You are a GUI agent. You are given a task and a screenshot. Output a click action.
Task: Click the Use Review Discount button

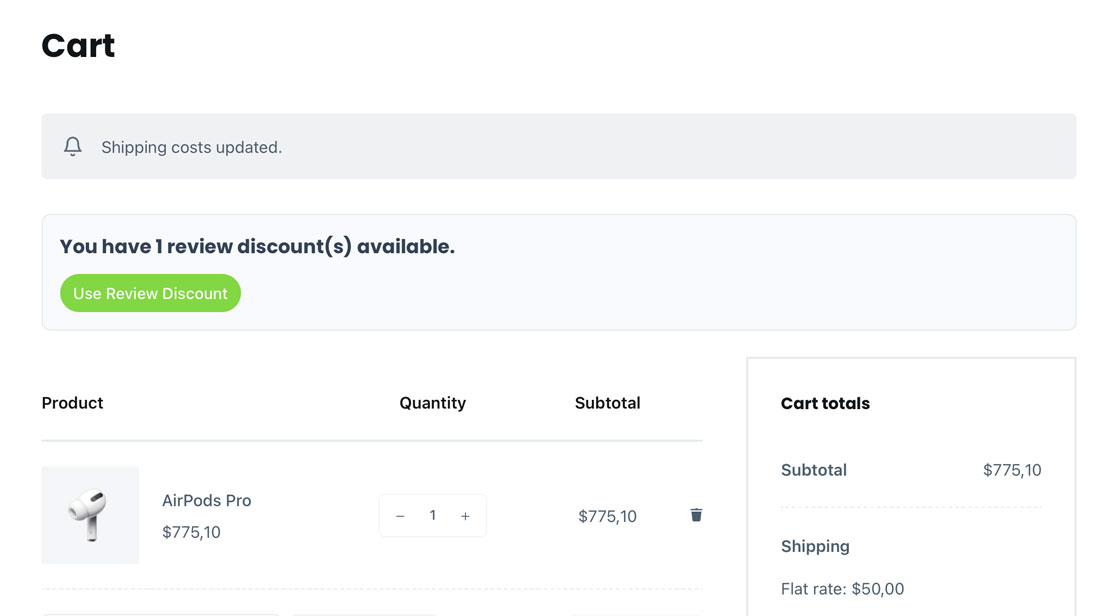(150, 293)
